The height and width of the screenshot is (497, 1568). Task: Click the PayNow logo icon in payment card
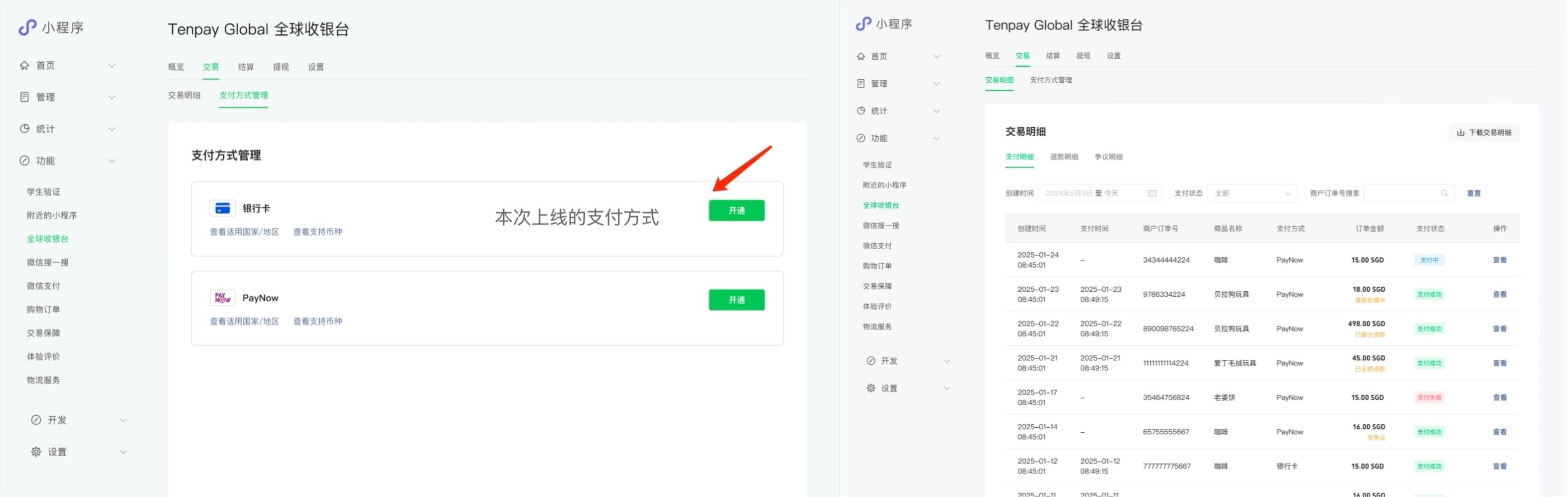click(223, 298)
